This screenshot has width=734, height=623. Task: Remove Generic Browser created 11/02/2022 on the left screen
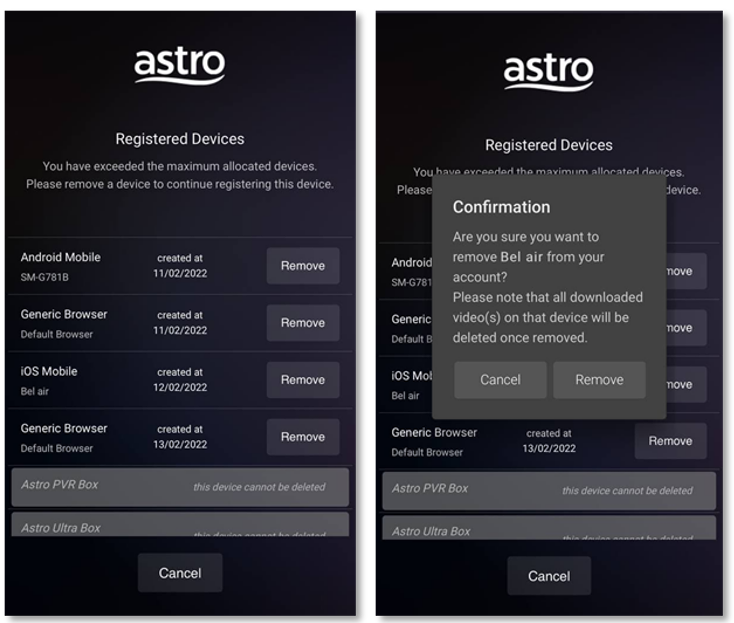point(303,323)
